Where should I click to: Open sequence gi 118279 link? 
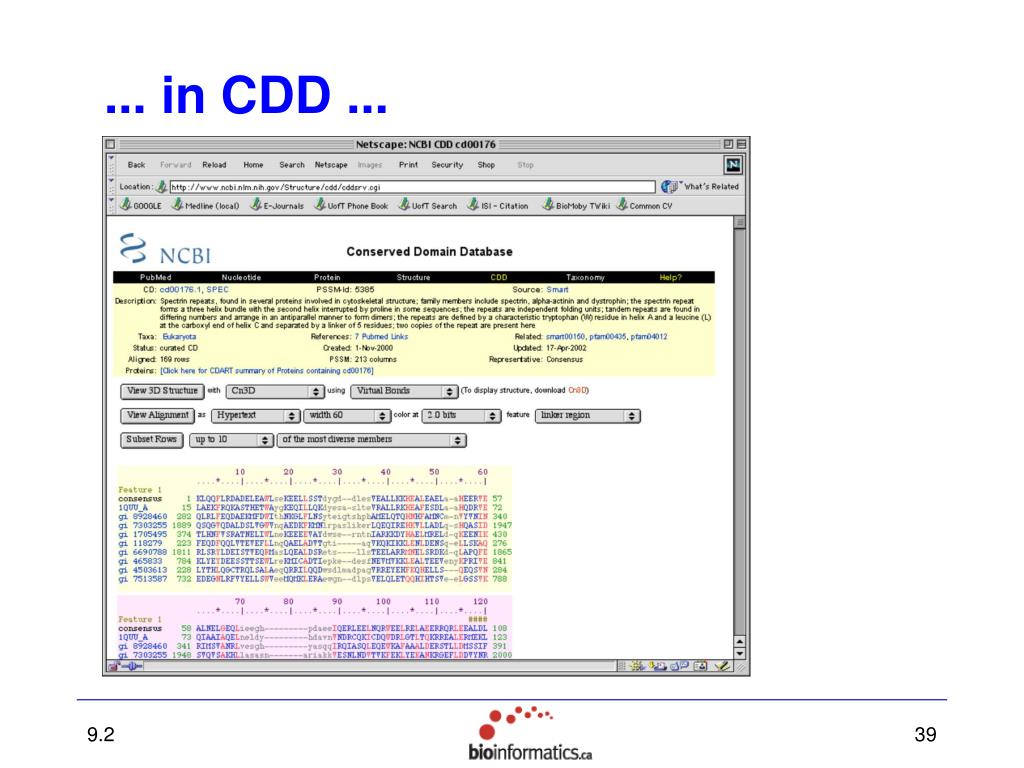(x=140, y=543)
